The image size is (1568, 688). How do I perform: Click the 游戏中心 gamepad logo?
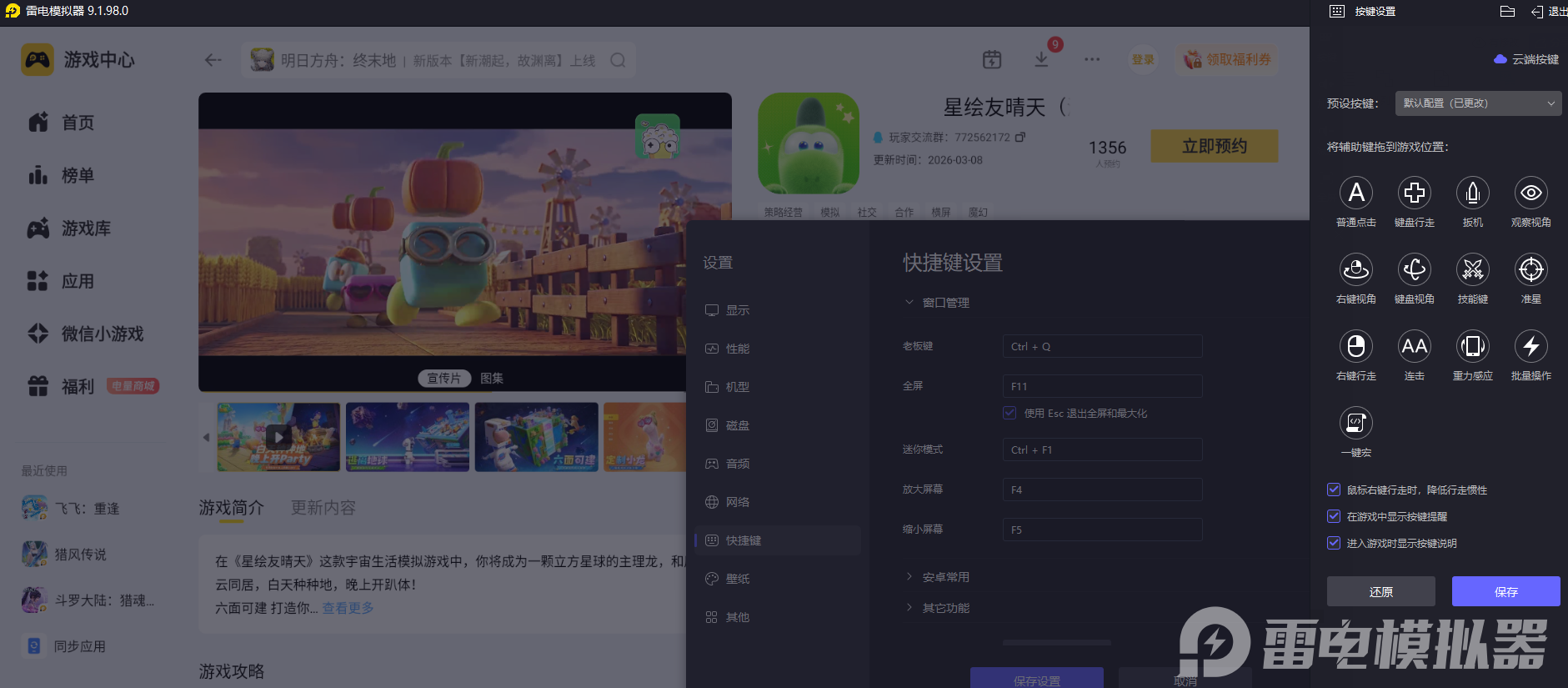click(x=38, y=60)
